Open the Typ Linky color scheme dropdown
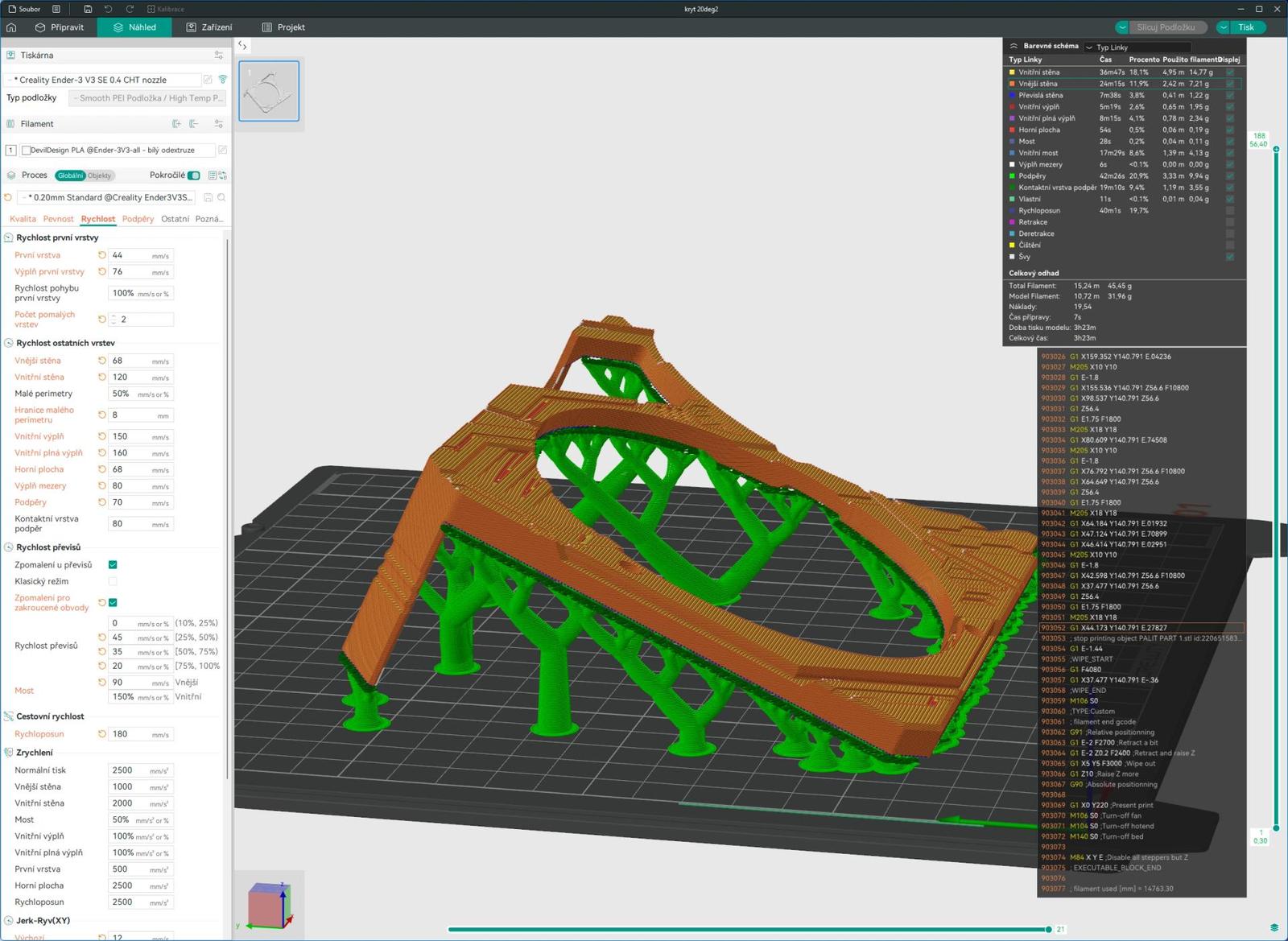1288x941 pixels. click(1137, 47)
